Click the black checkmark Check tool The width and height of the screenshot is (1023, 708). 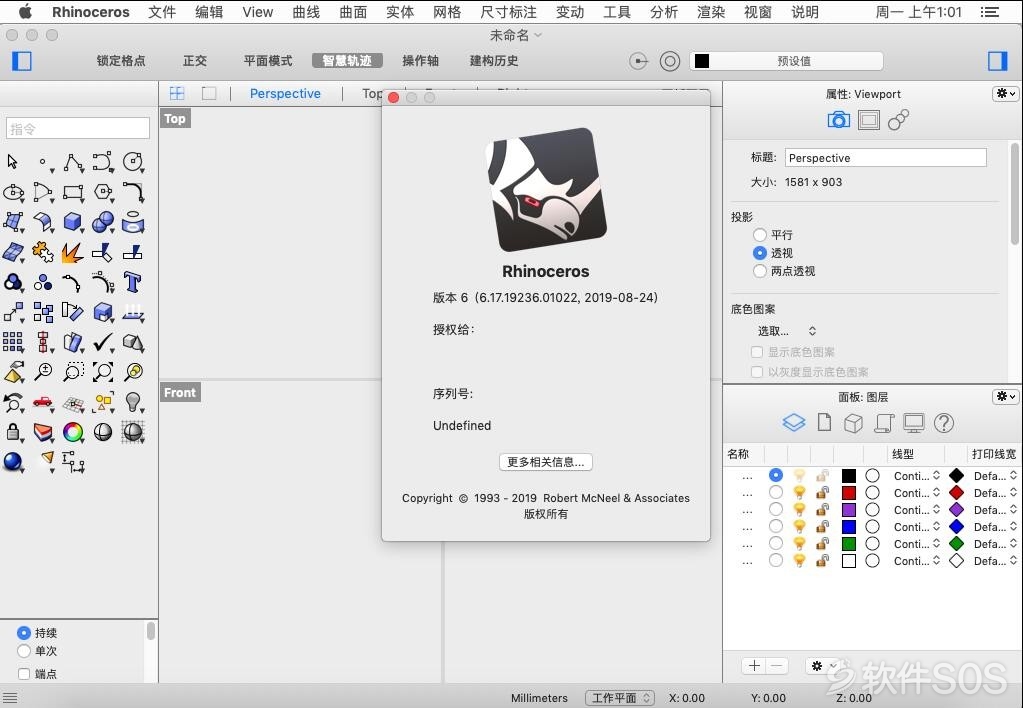point(103,341)
